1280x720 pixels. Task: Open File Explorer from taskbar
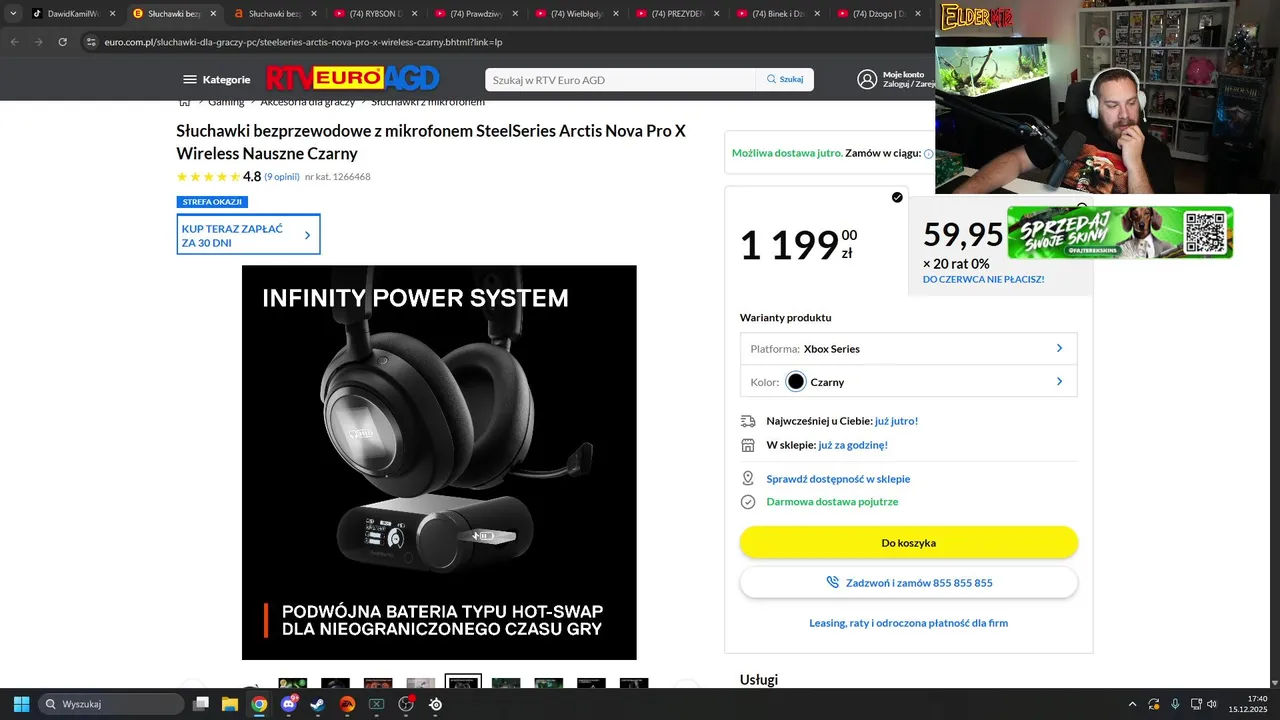(230, 704)
